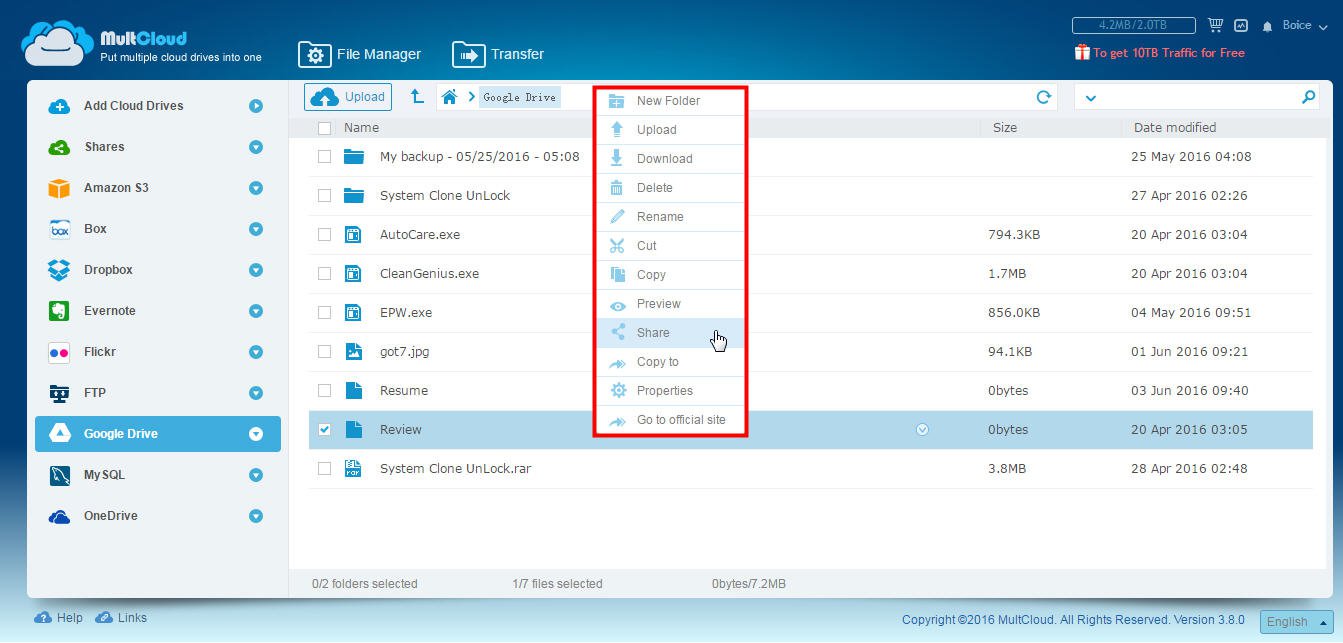Open the Review row dropdown arrow

[x=922, y=429]
